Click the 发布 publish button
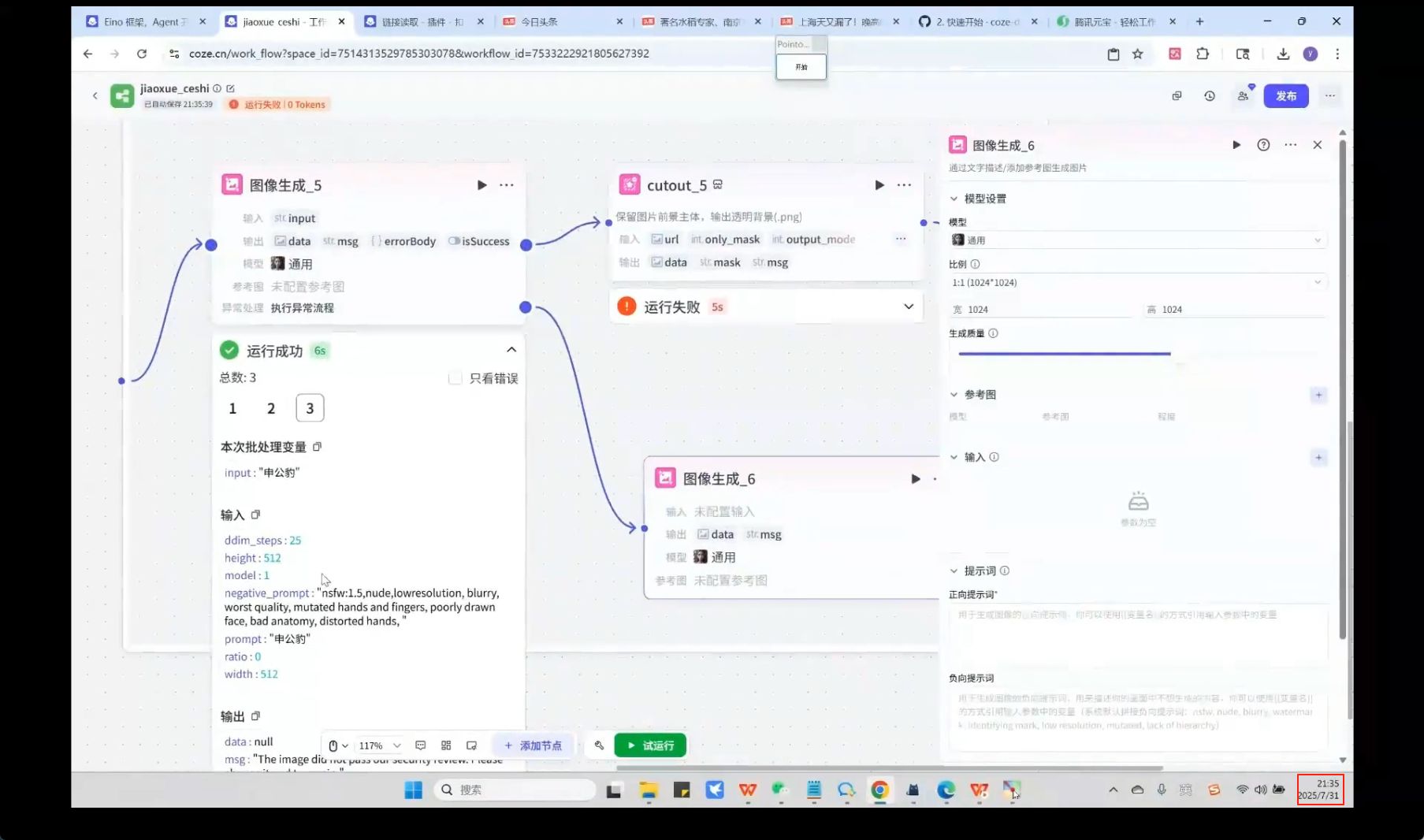1424x840 pixels. (1285, 96)
